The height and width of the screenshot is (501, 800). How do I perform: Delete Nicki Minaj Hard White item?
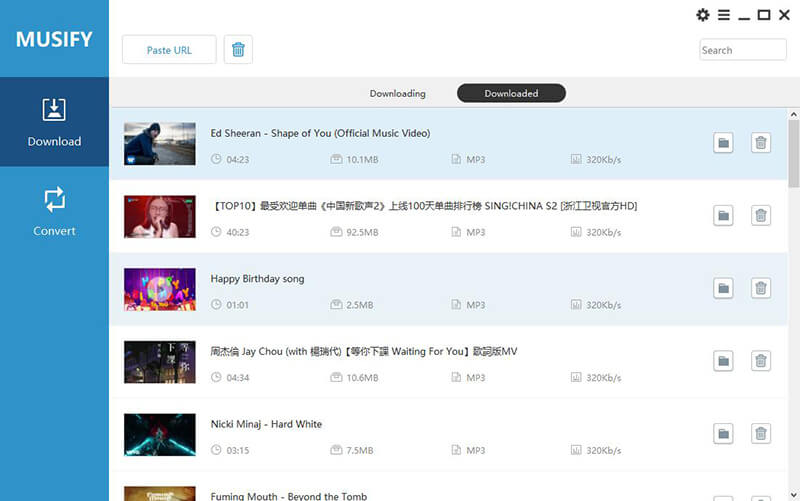[x=761, y=434]
